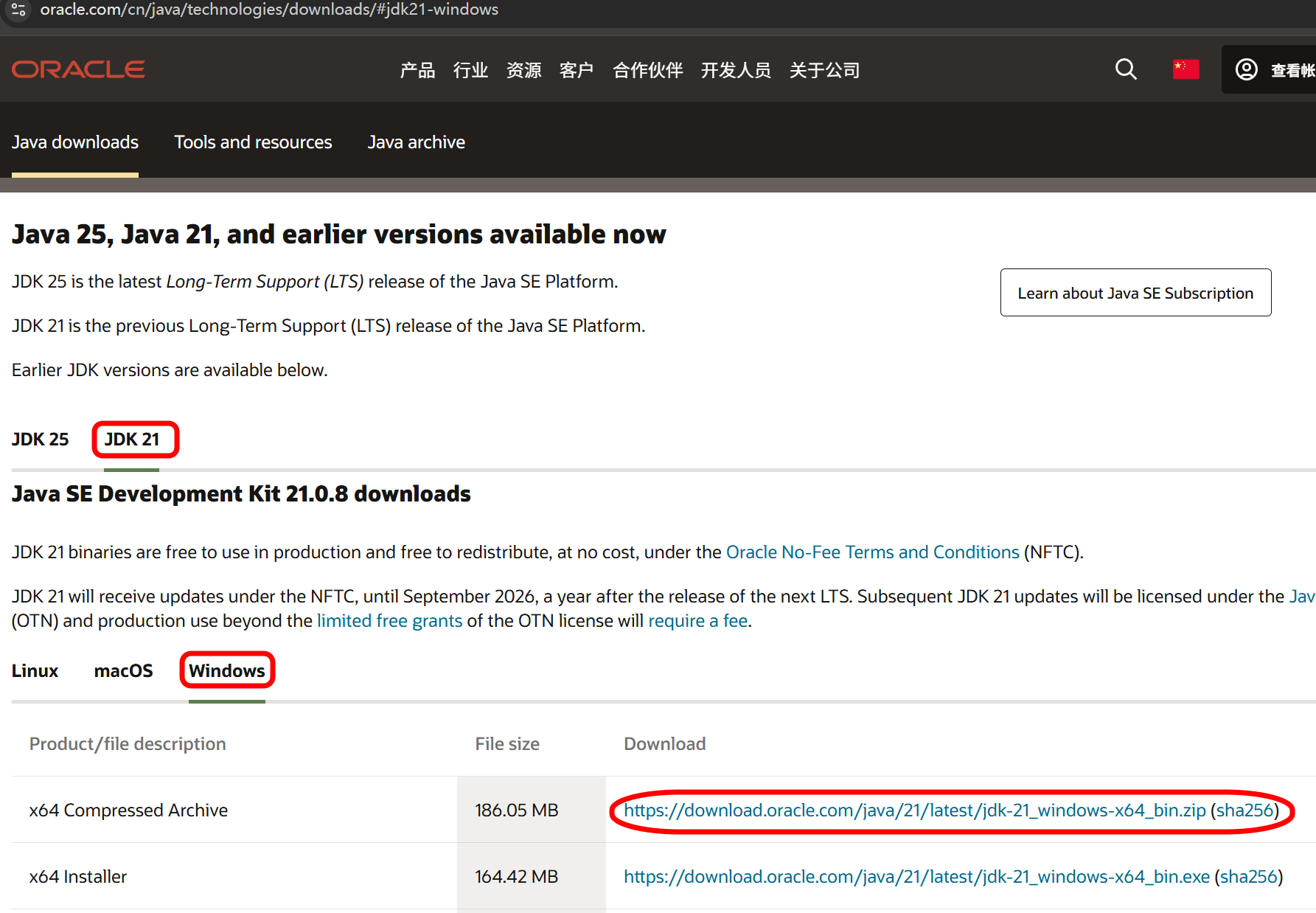Switch to the Linux tab

pyautogui.click(x=35, y=671)
